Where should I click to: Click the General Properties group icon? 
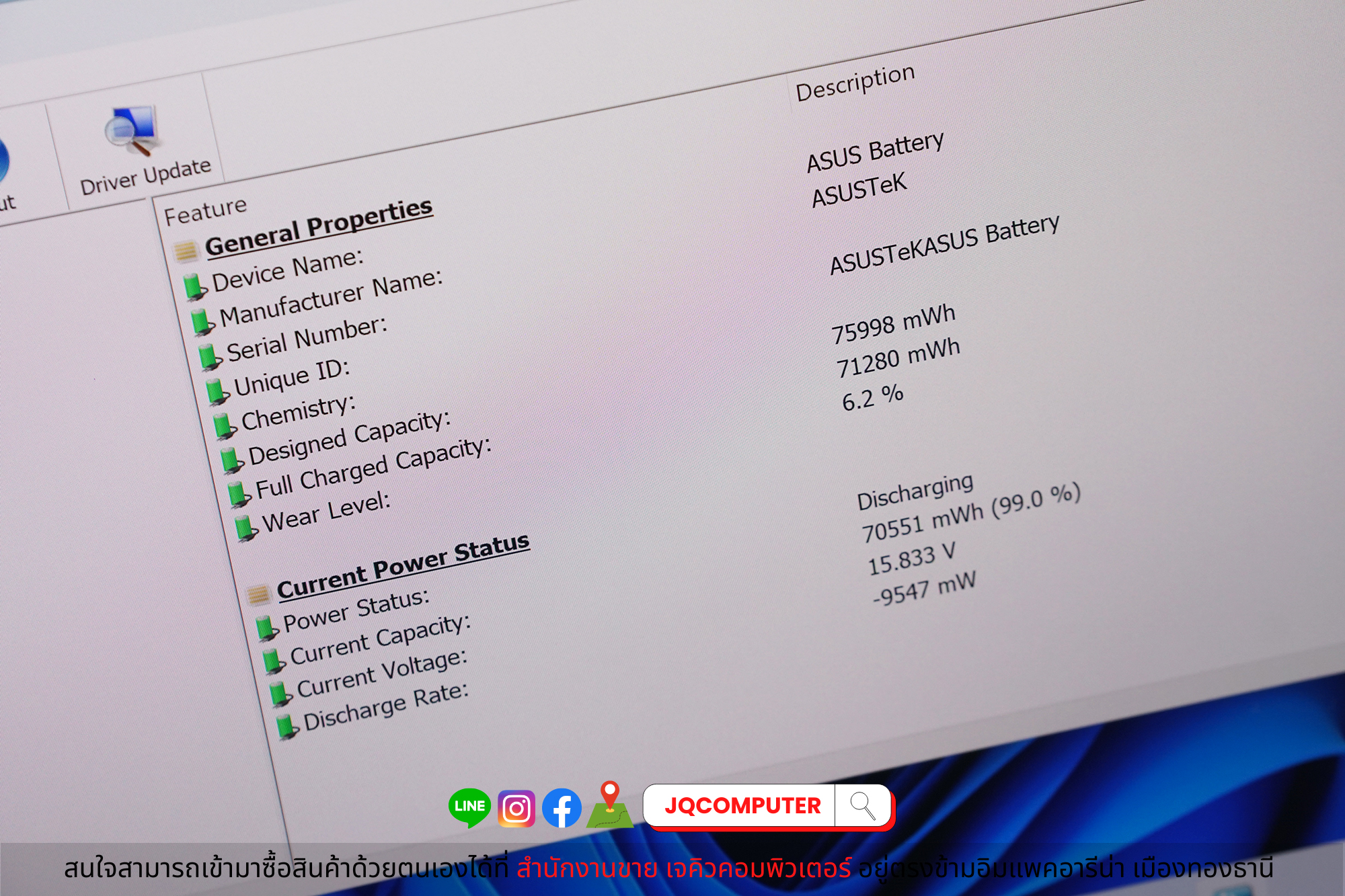coord(185,251)
